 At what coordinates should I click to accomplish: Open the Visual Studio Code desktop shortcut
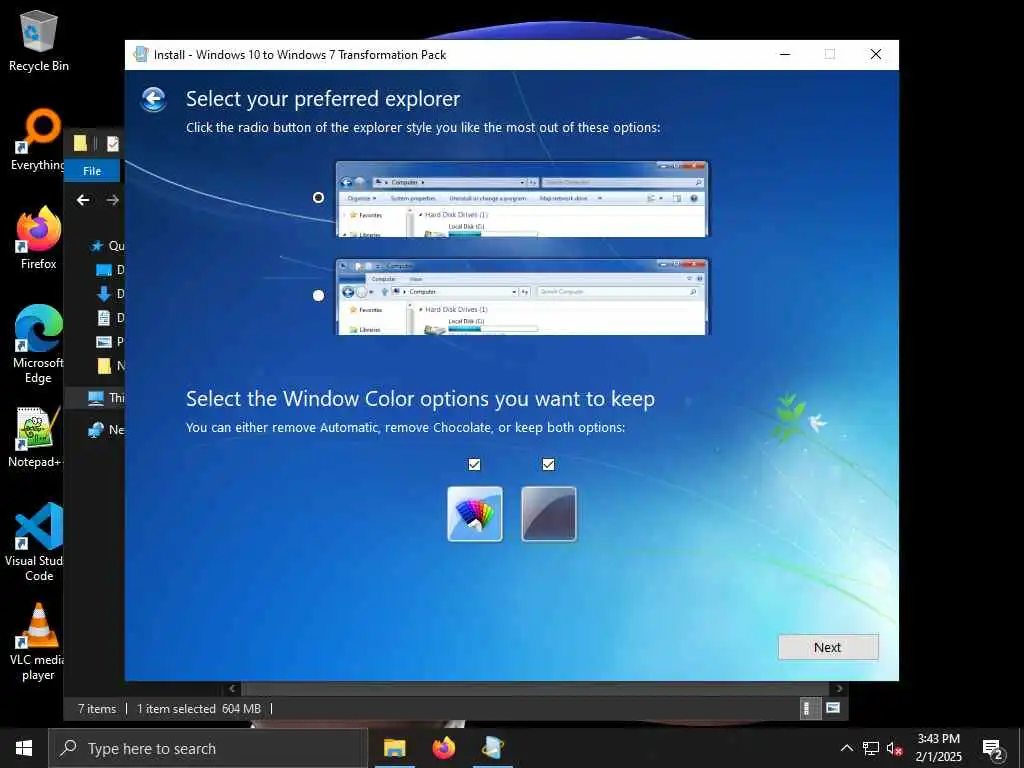click(35, 542)
